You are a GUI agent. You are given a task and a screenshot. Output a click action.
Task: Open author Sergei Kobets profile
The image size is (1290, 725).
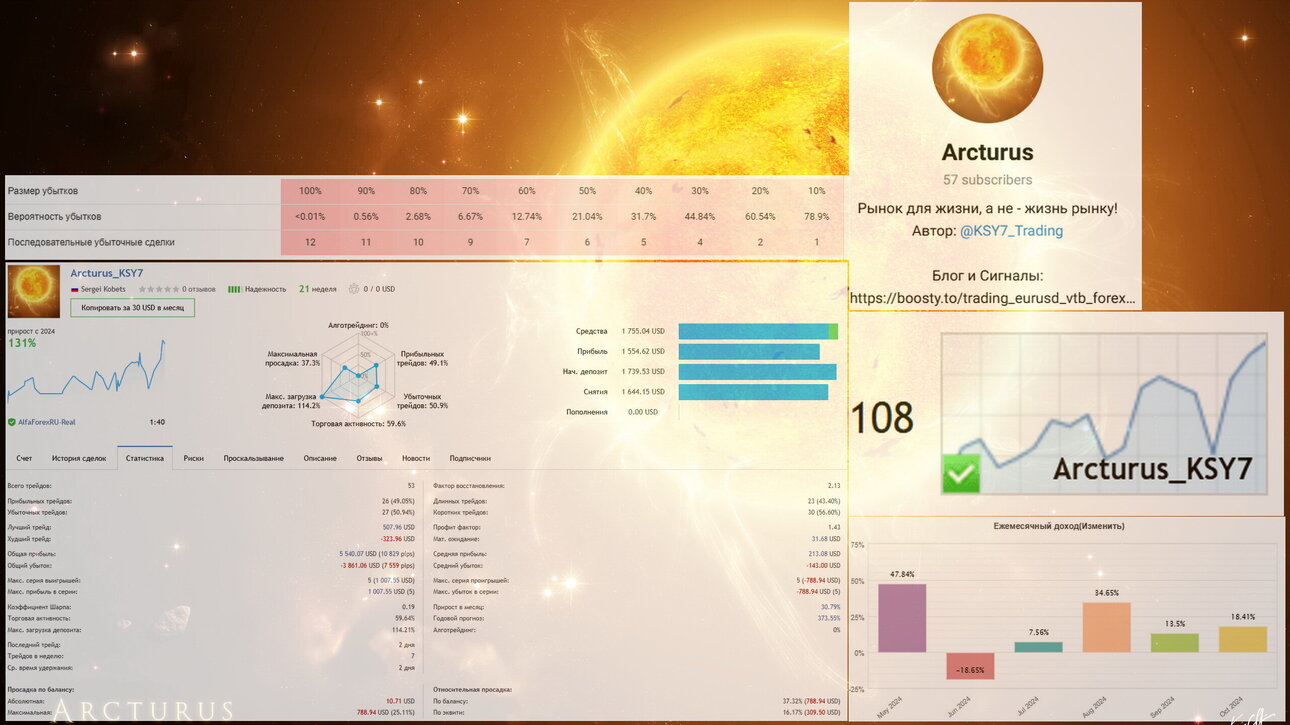[x=101, y=289]
